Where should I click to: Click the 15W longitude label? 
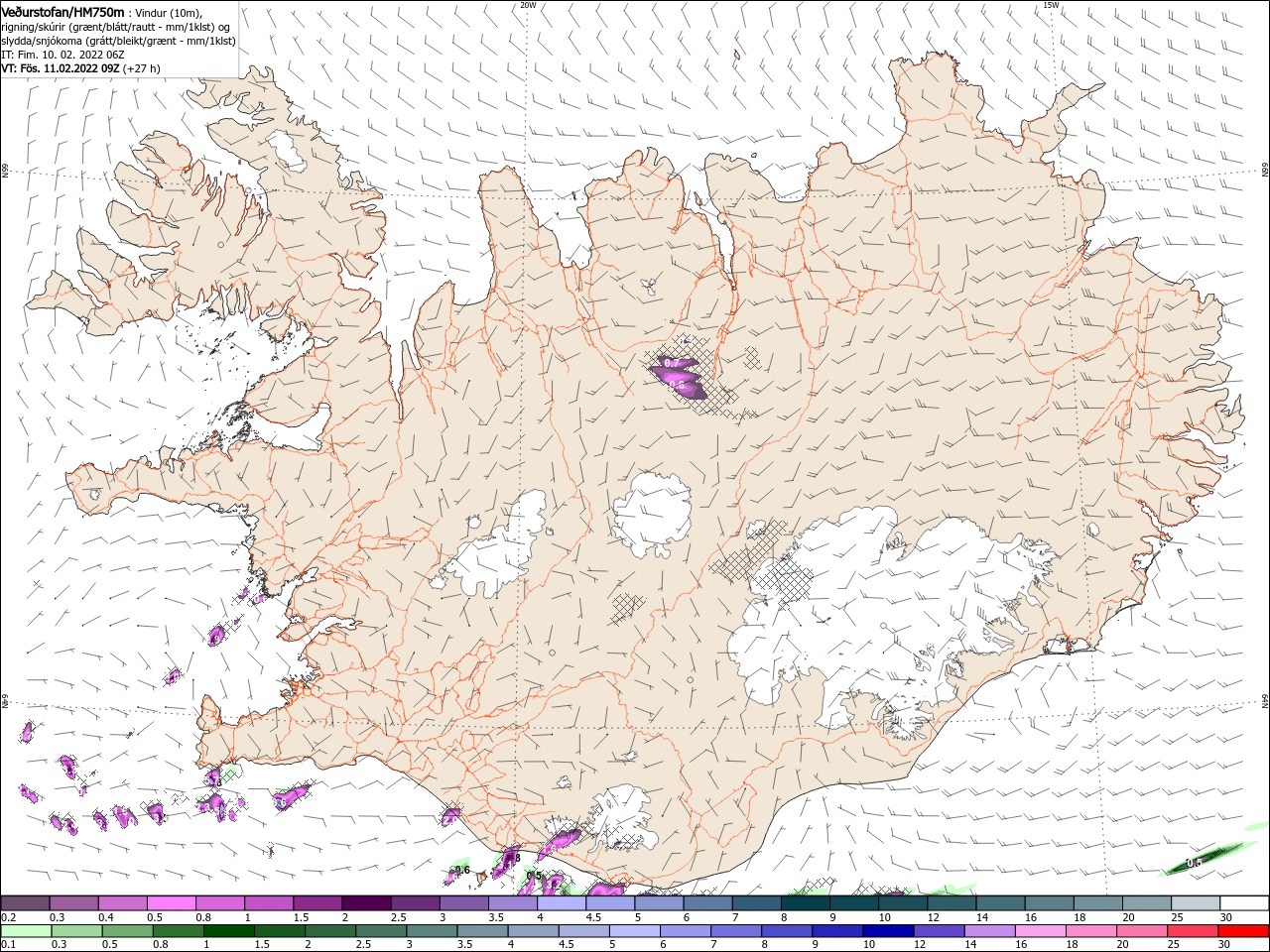(x=1051, y=4)
